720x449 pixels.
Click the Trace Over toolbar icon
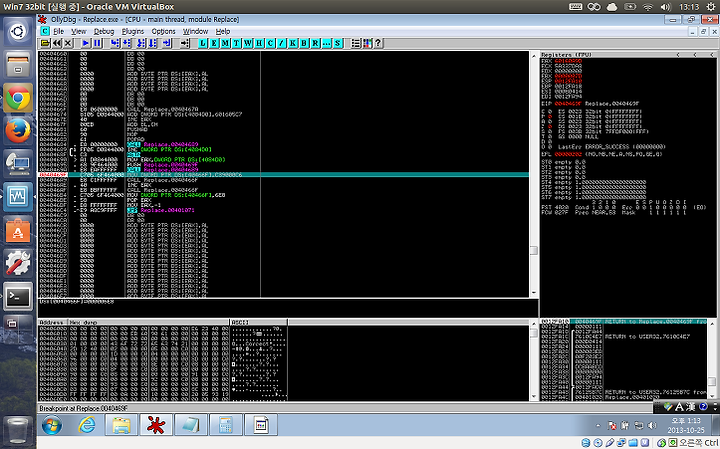[152, 43]
